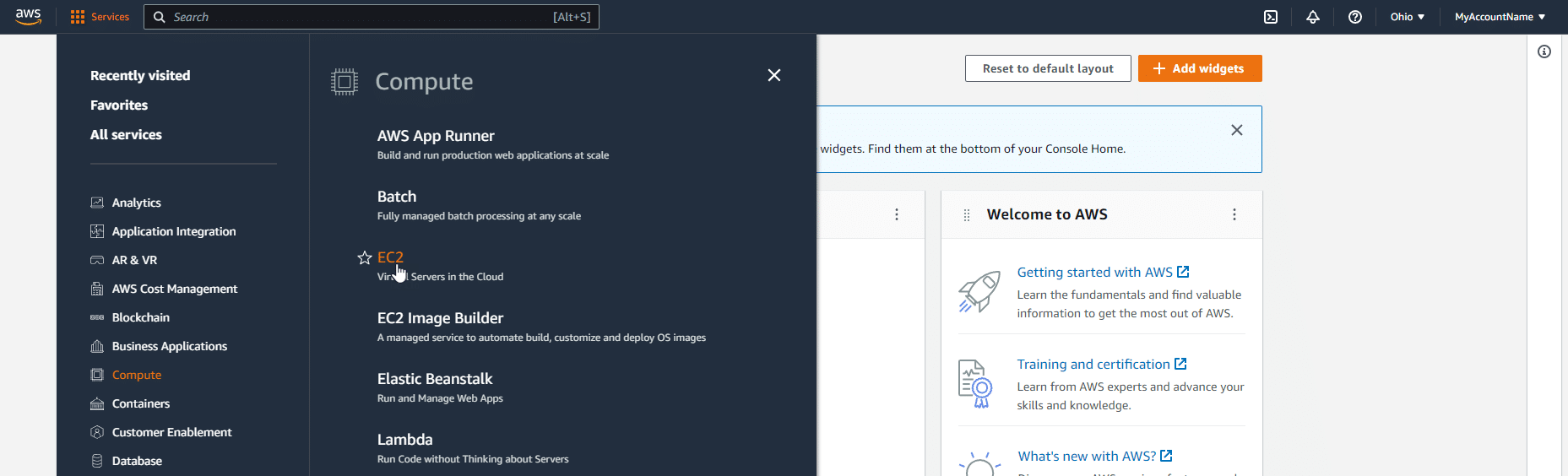The image size is (1568, 476).
Task: Click the help question mark icon
Action: tap(1354, 17)
